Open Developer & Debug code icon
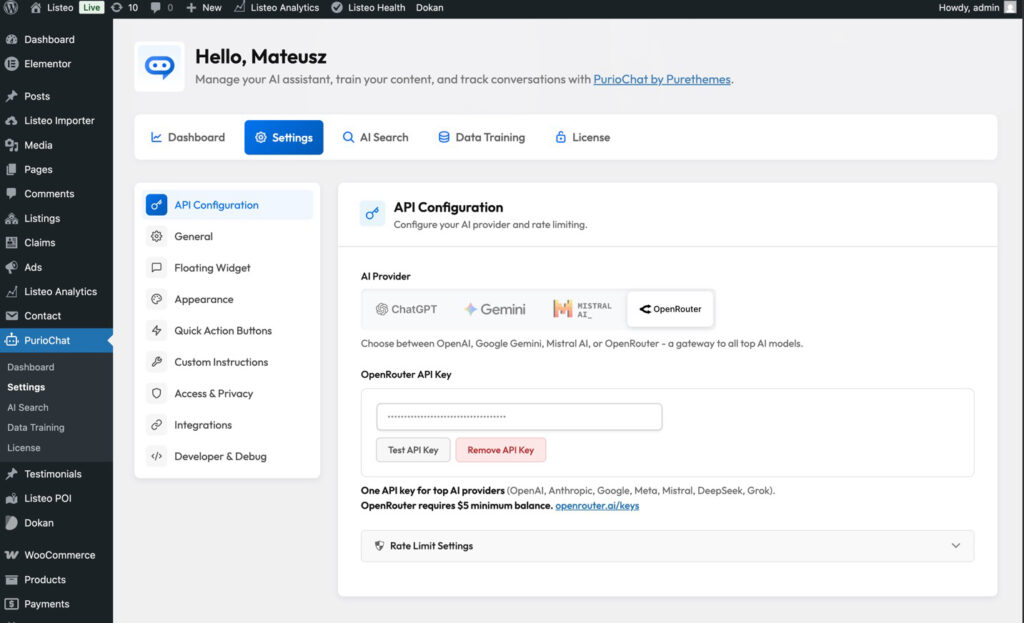 (157, 456)
